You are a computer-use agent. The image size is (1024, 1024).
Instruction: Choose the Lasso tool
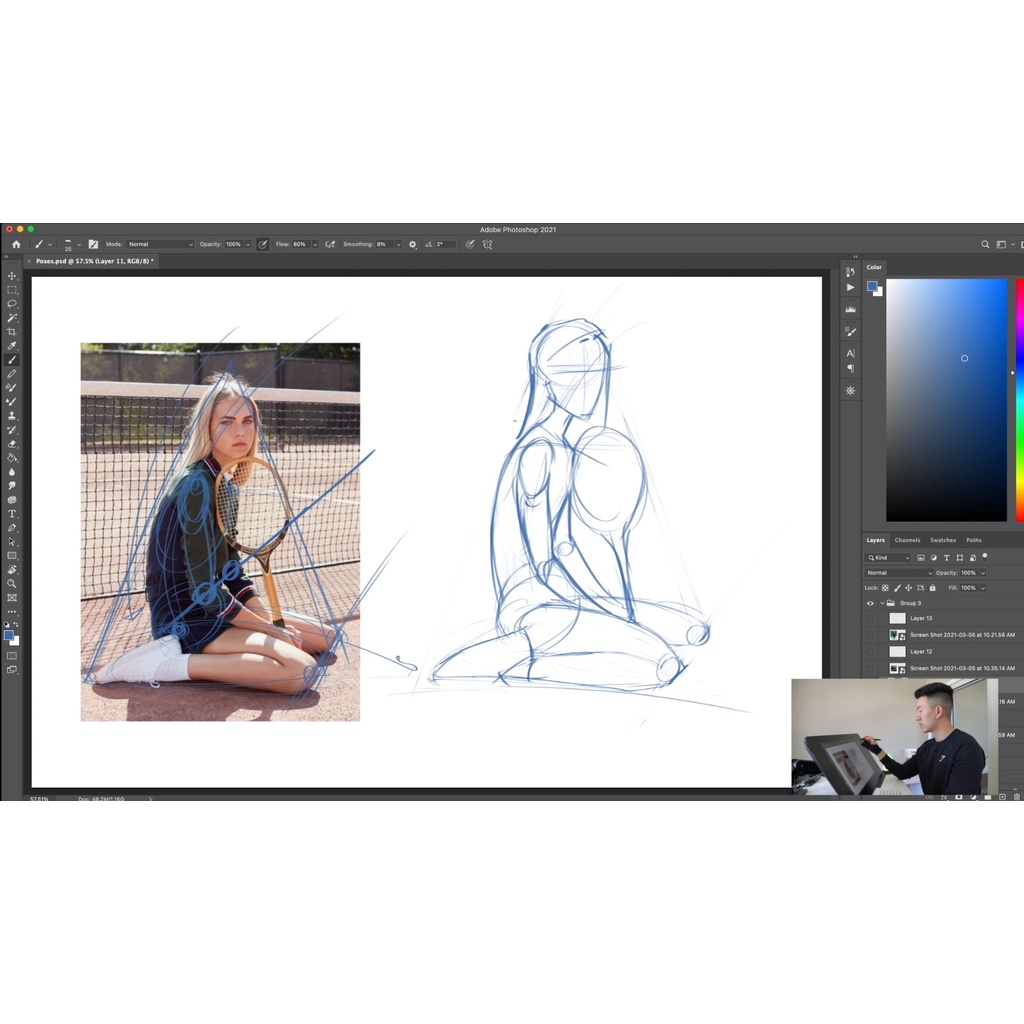tap(12, 303)
